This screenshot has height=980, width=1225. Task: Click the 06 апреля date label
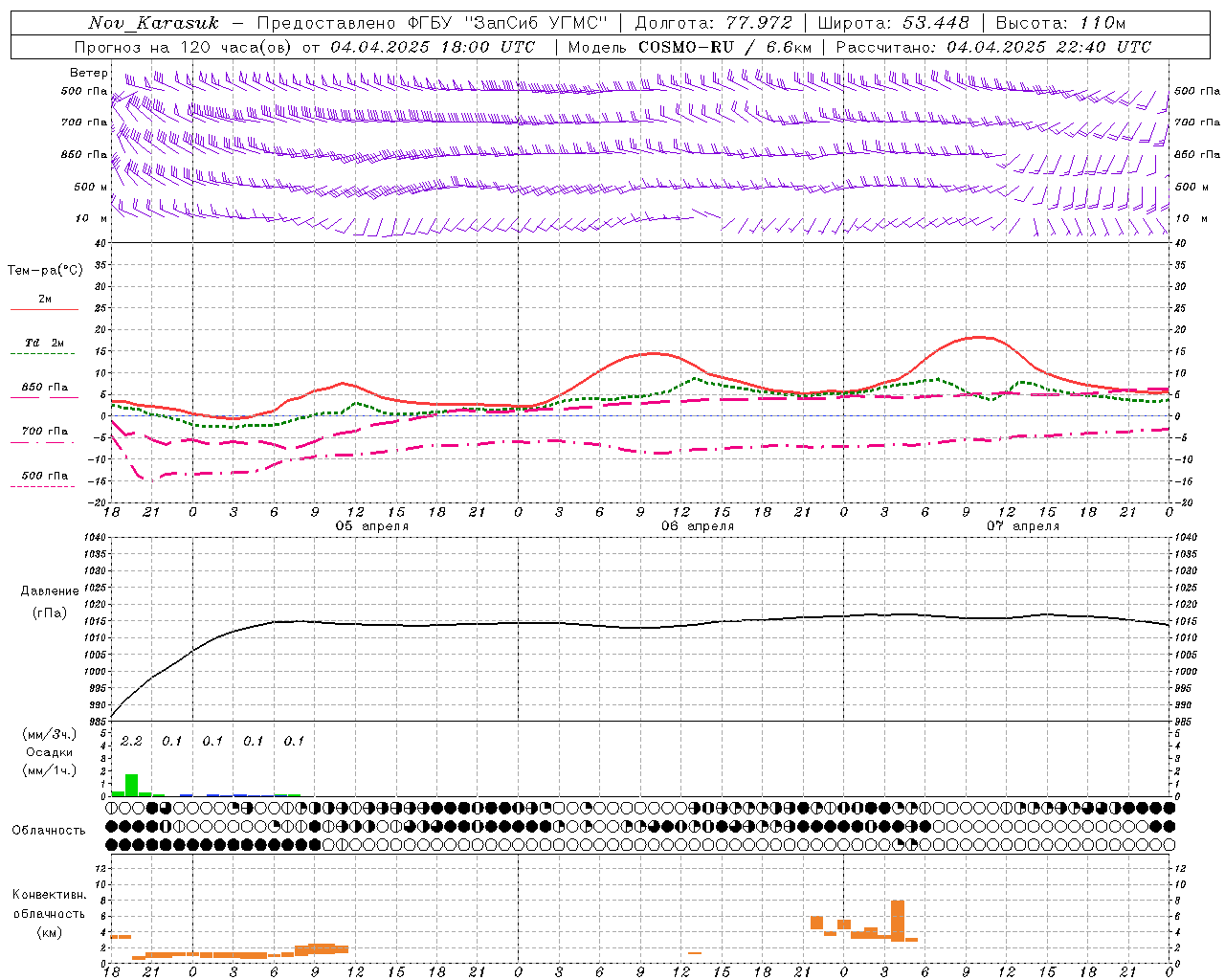pos(698,526)
